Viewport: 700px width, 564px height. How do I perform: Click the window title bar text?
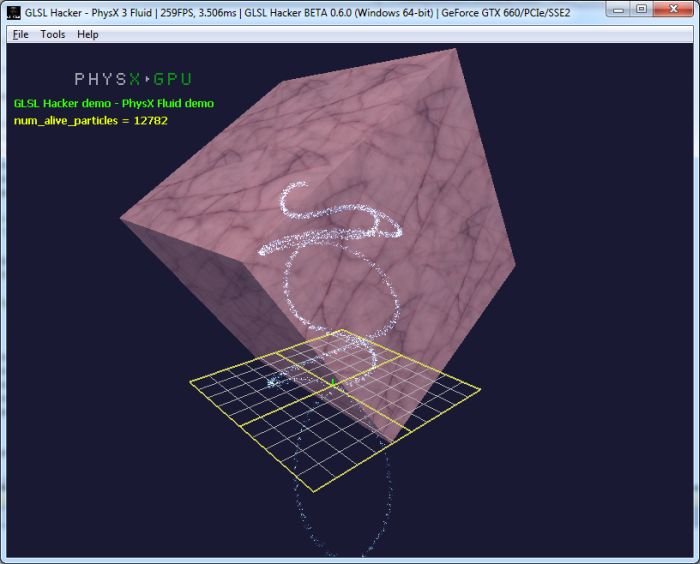[x=297, y=13]
